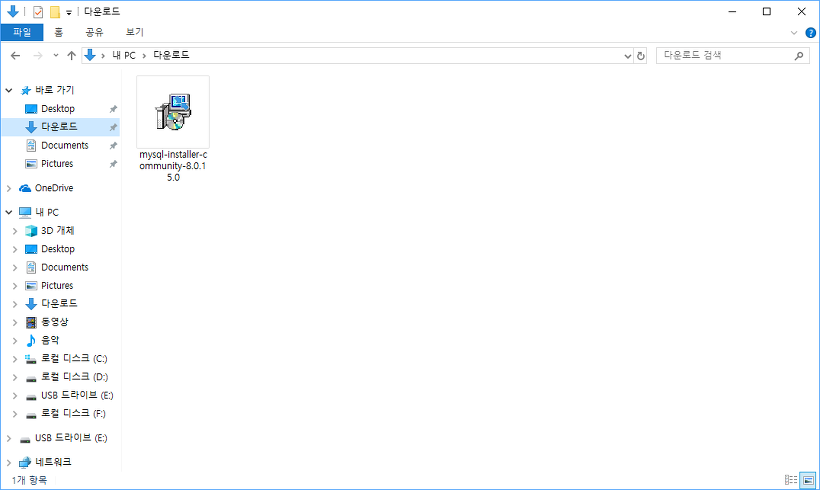Select the mysql-installer-community file icon
820x490 pixels.
(173, 112)
